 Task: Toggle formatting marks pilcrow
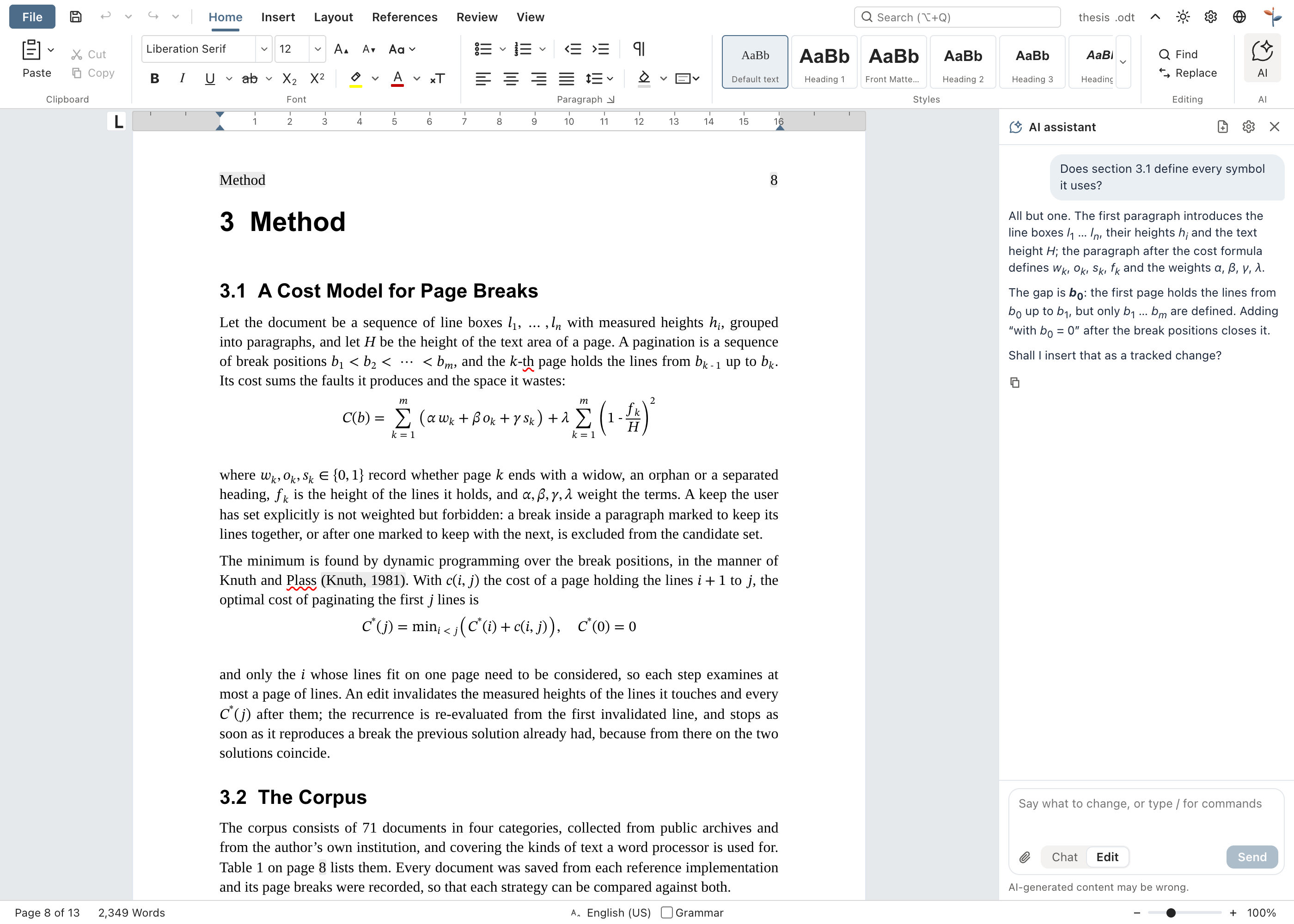(x=639, y=49)
